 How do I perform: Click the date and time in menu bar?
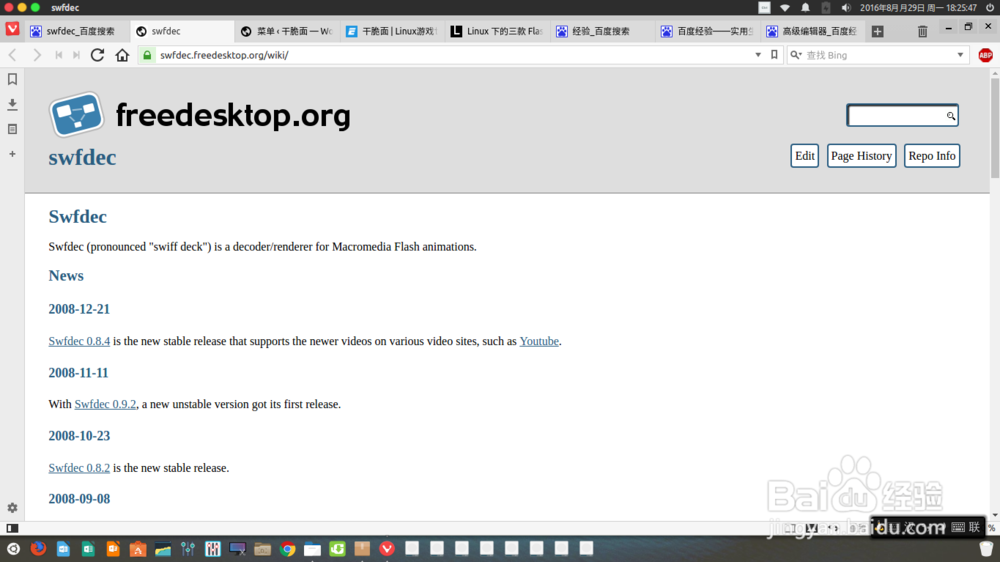pyautogui.click(x=918, y=8)
